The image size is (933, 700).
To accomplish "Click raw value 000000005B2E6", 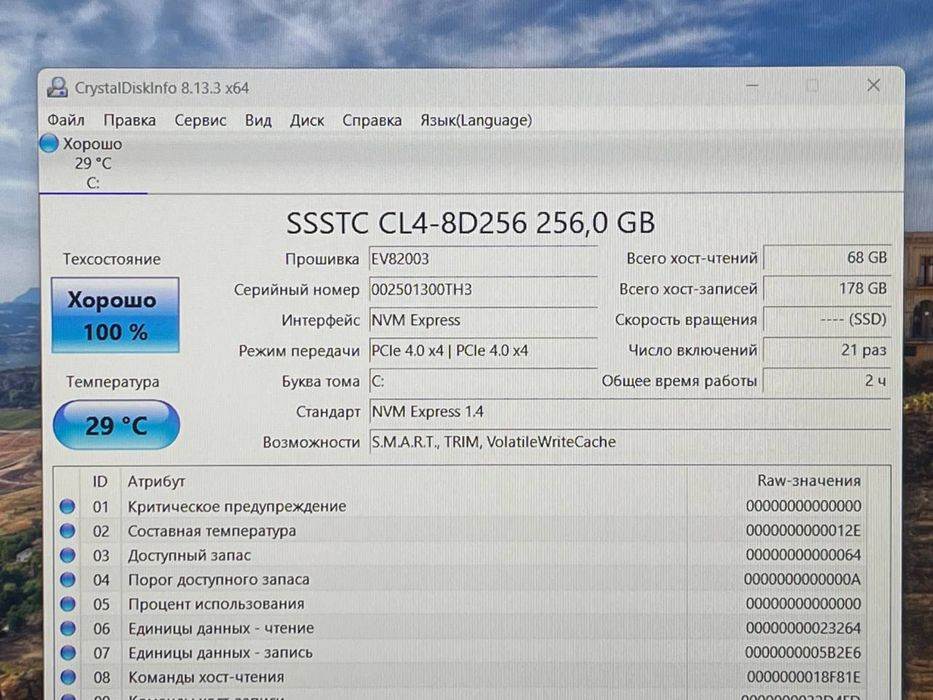I will point(803,652).
